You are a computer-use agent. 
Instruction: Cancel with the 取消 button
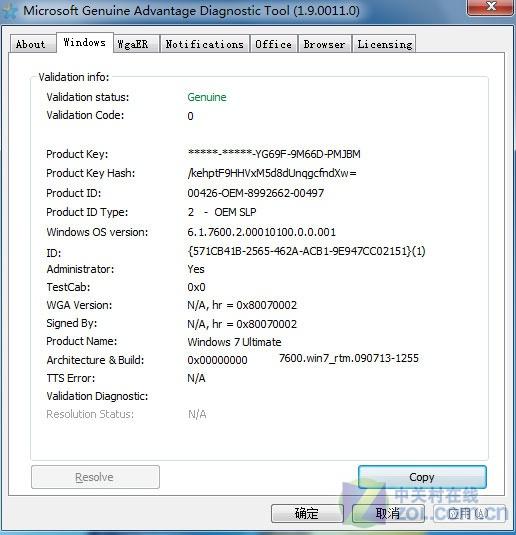pyautogui.click(x=388, y=513)
